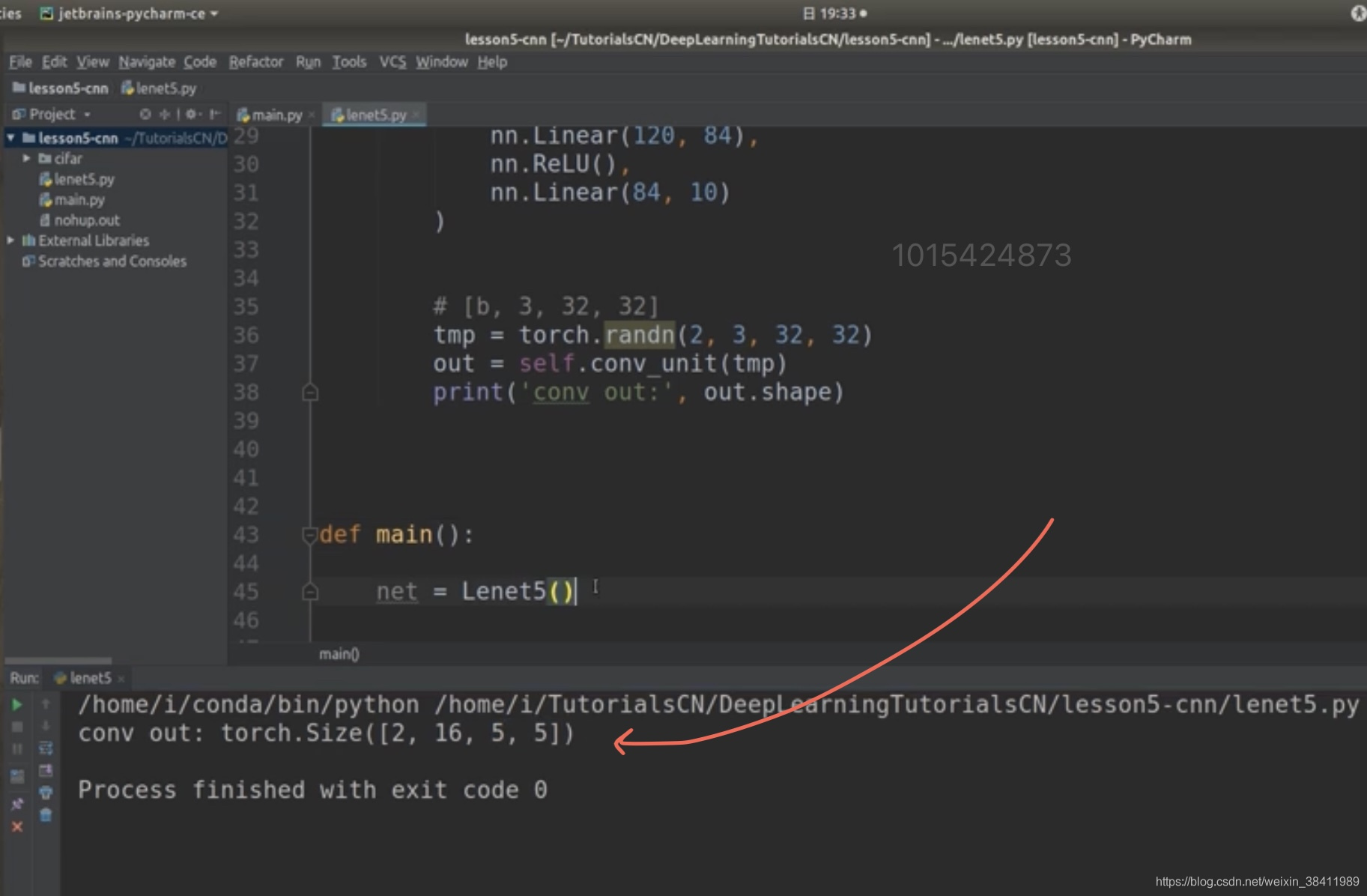
Task: Click the fold end marker at line 45
Action: 310,592
